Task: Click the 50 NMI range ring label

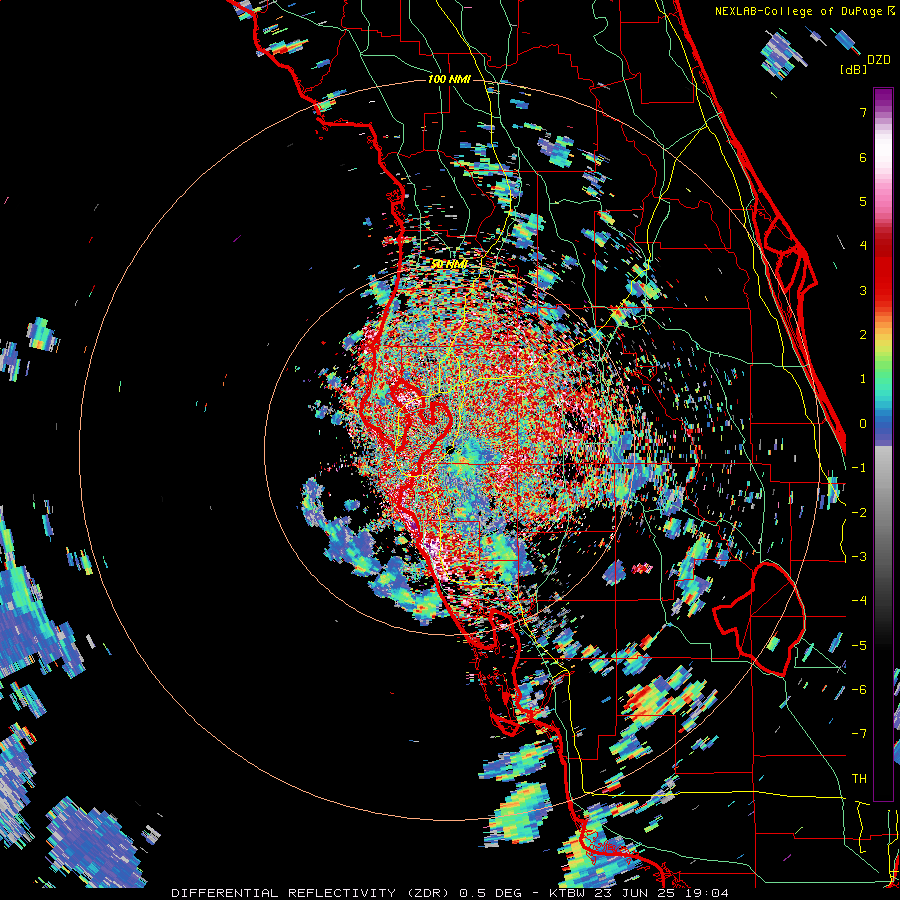Action: (449, 265)
